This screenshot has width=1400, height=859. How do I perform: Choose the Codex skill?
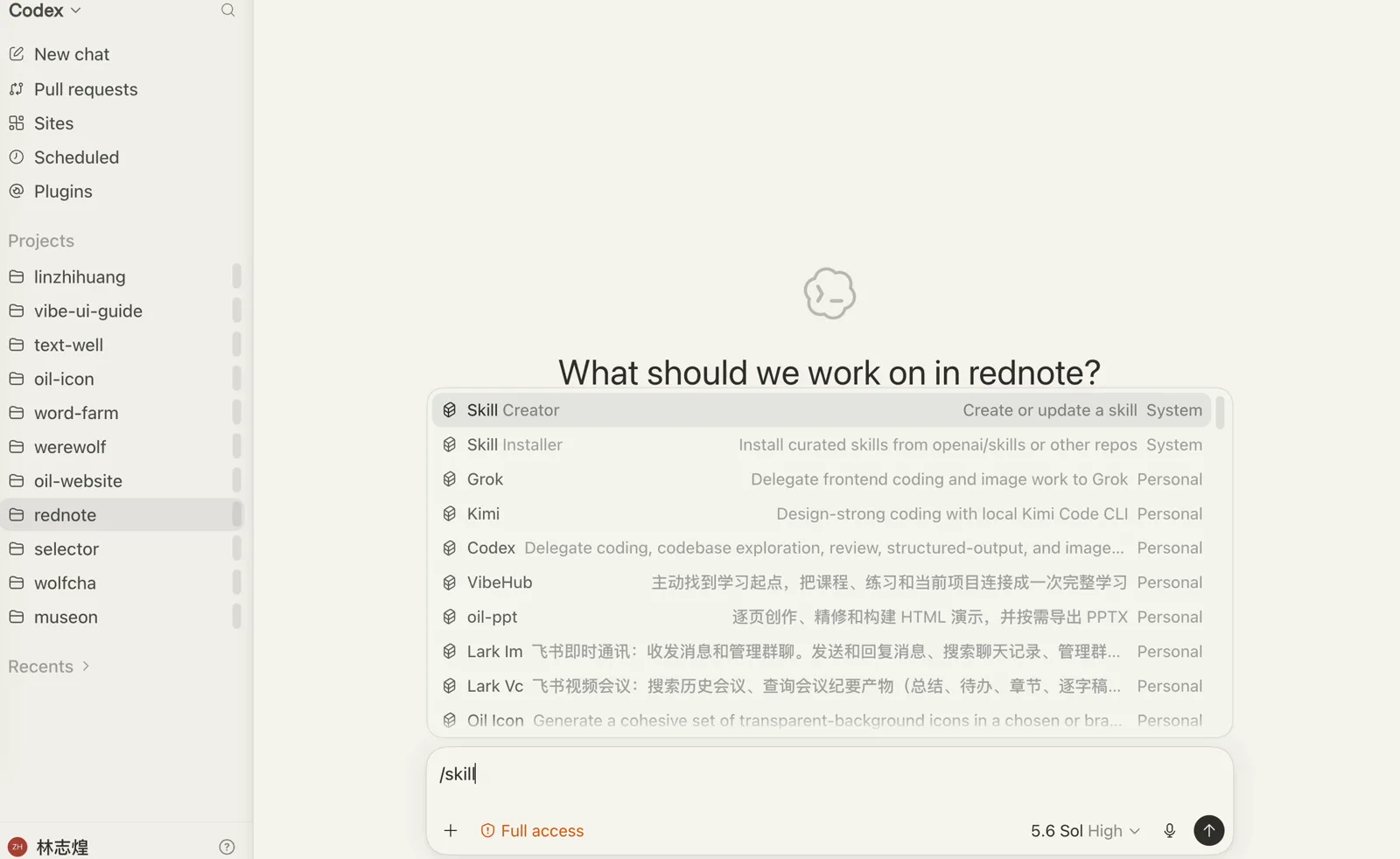822,548
